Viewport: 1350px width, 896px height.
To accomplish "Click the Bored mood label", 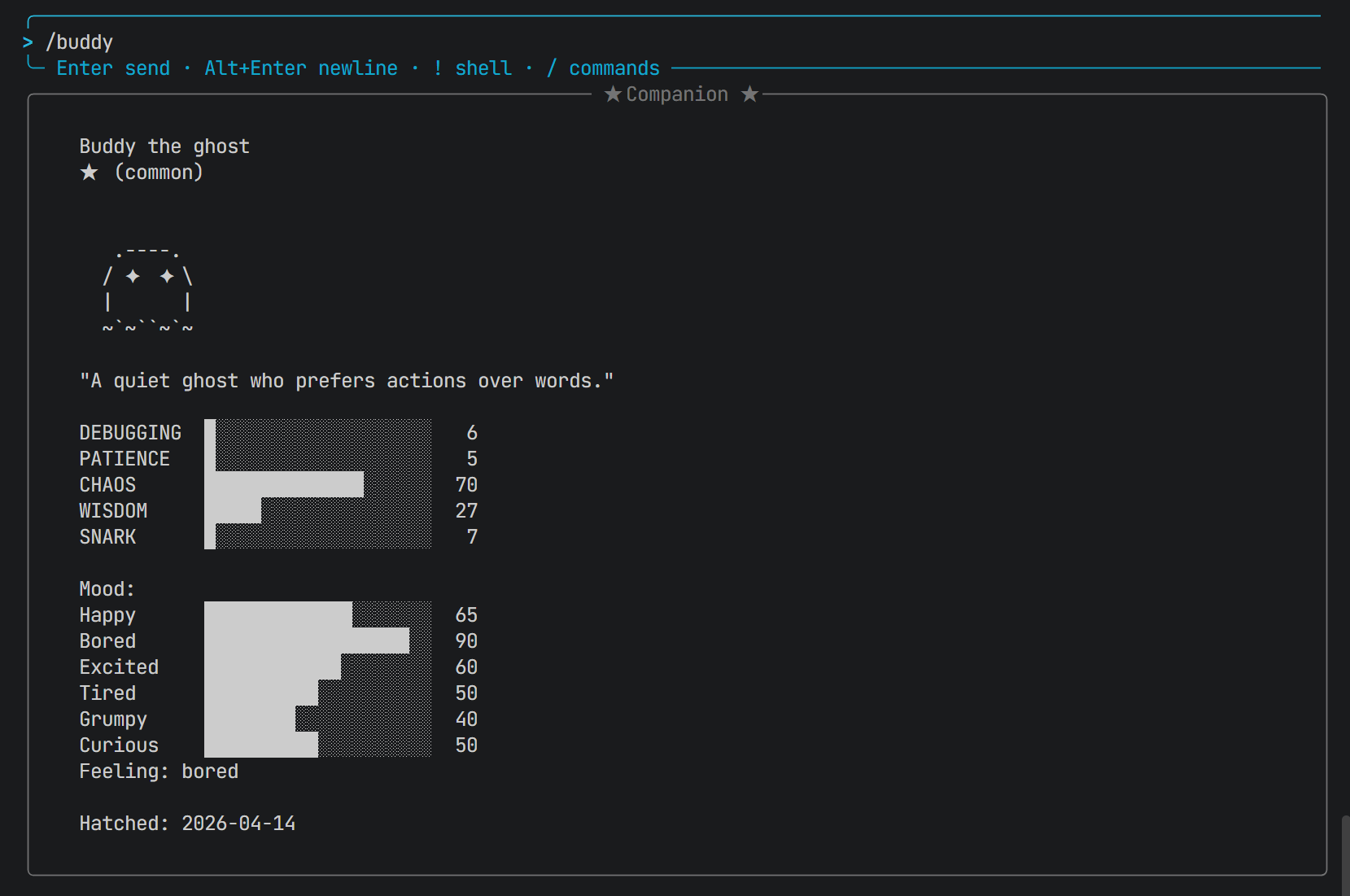I will point(107,641).
